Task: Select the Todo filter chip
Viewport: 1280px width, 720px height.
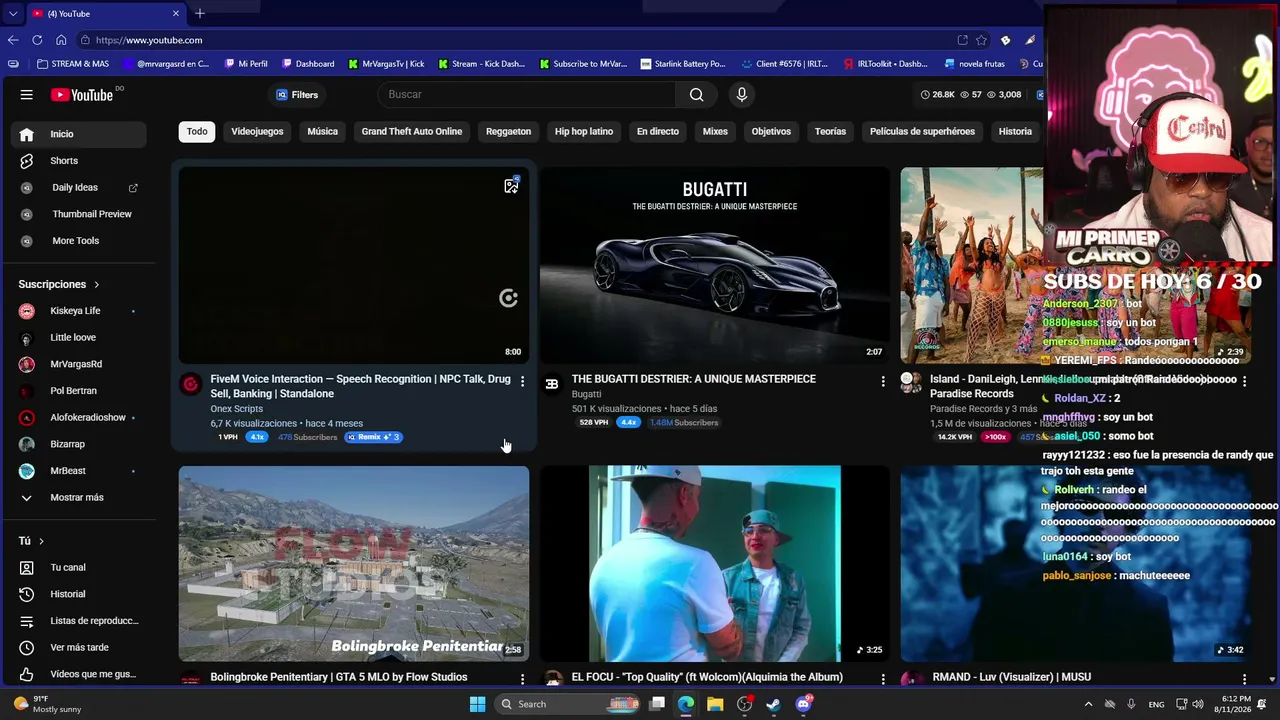Action: coord(197,132)
